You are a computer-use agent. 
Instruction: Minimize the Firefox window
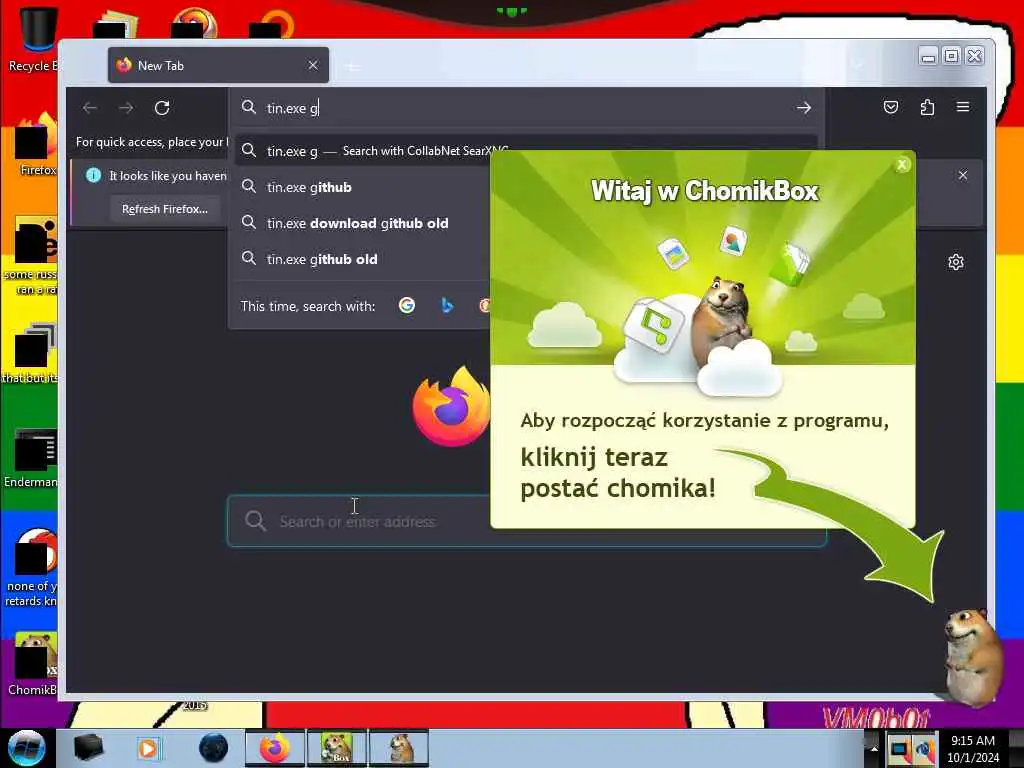pos(928,57)
